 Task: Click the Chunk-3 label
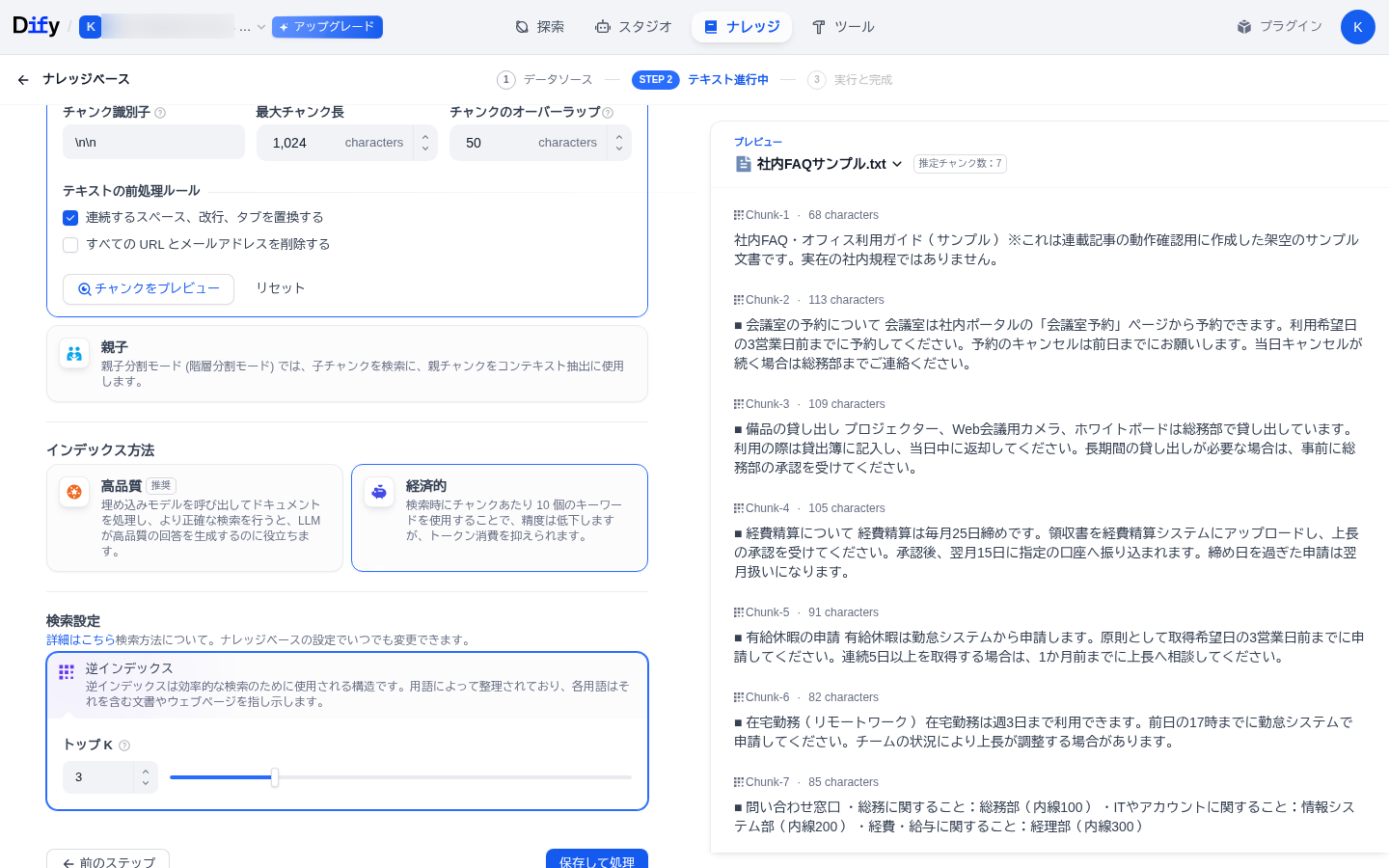pyautogui.click(x=767, y=404)
